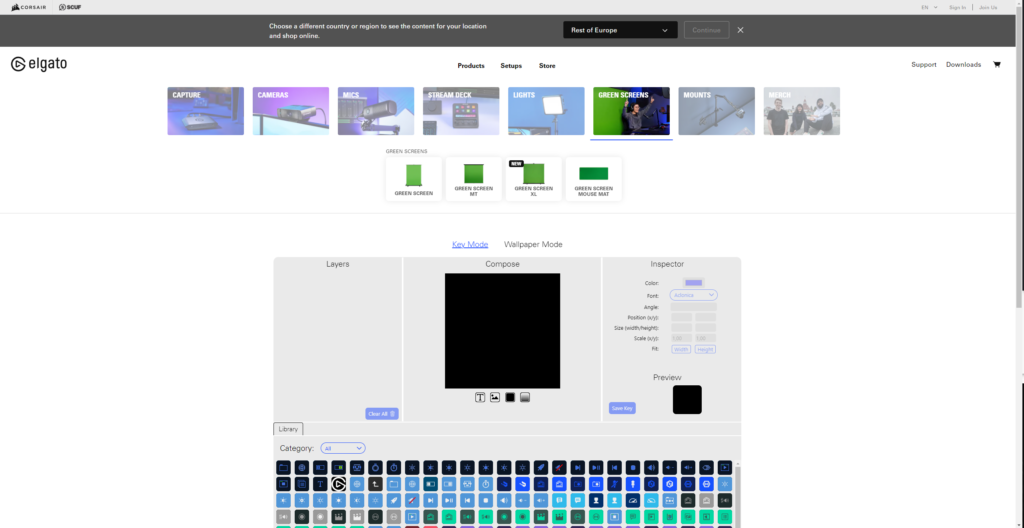Open the Green Screen Mouse Mat product
The image size is (1024, 528).
594,179
